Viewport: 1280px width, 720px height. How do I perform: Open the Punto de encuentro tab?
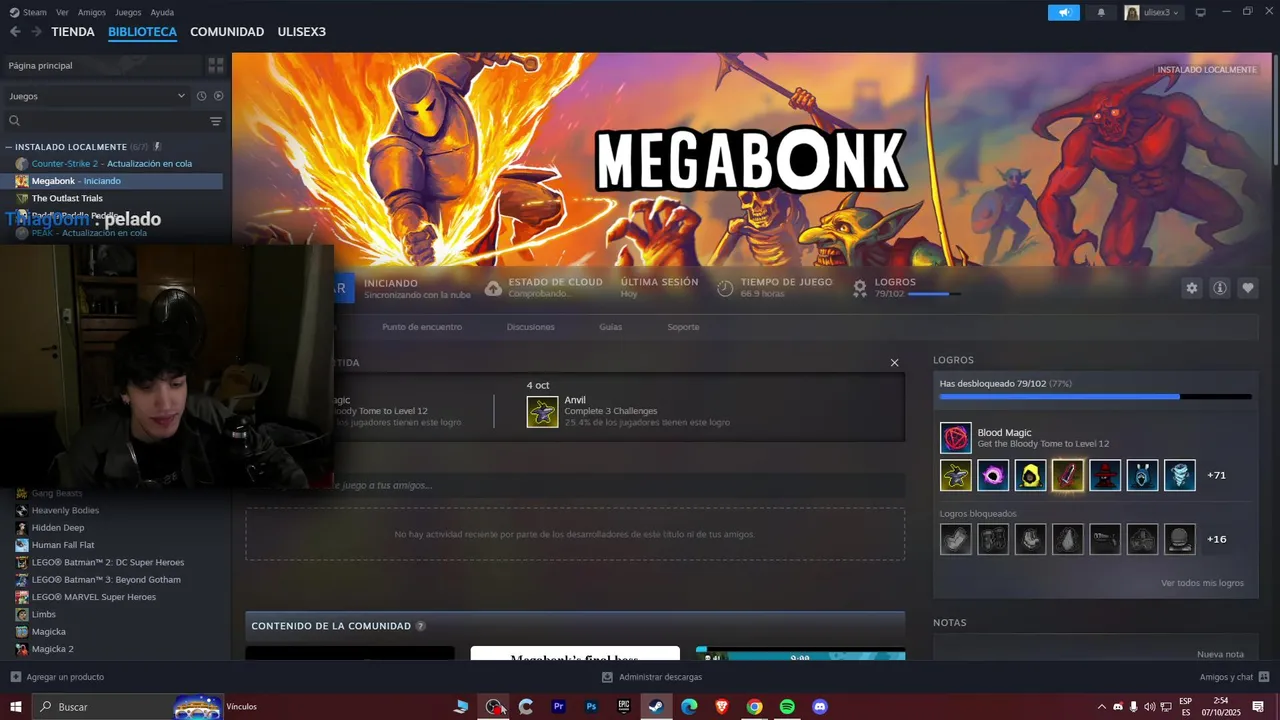pos(422,327)
